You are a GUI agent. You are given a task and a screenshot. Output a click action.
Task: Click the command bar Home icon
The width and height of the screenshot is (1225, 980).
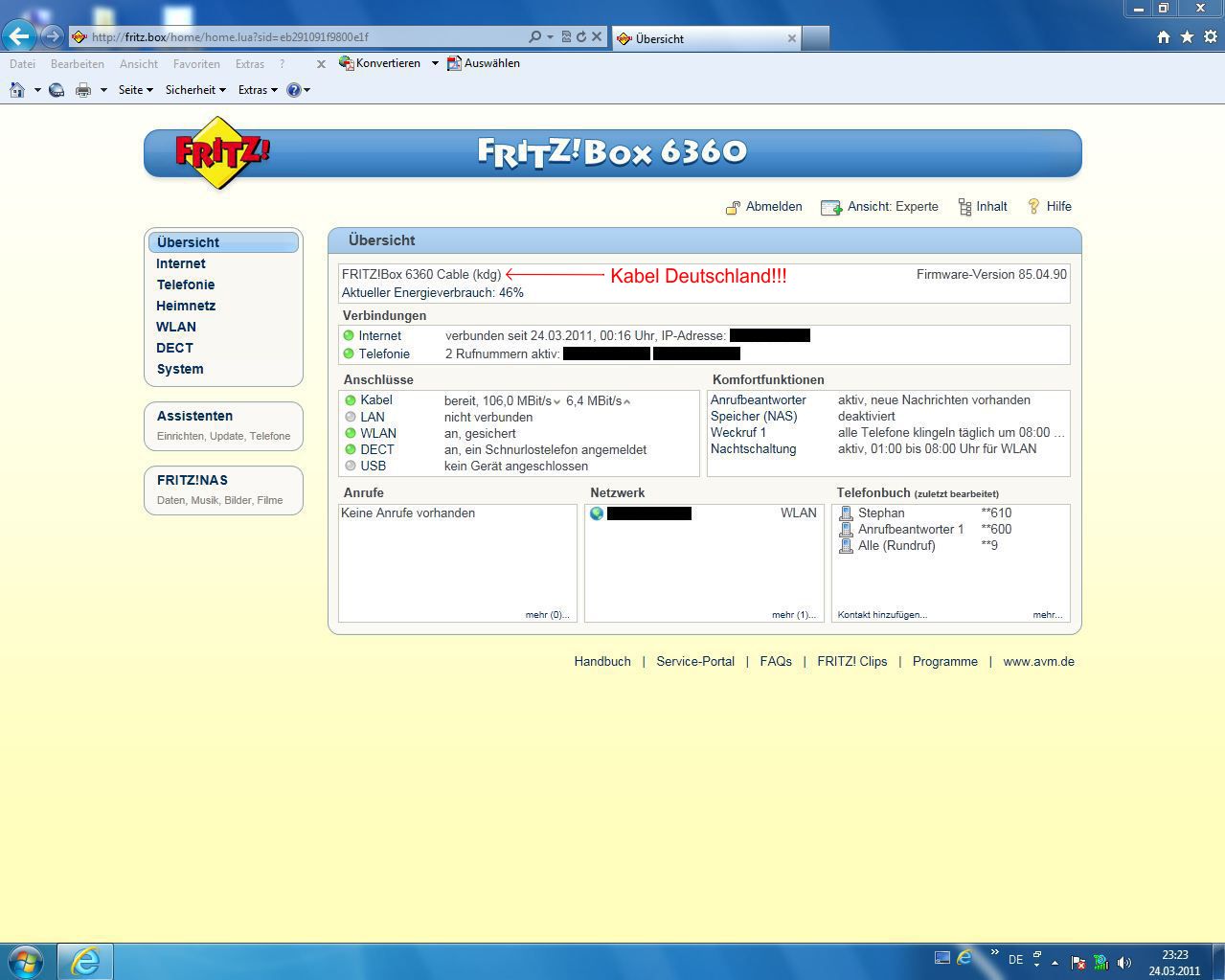pyautogui.click(x=17, y=89)
